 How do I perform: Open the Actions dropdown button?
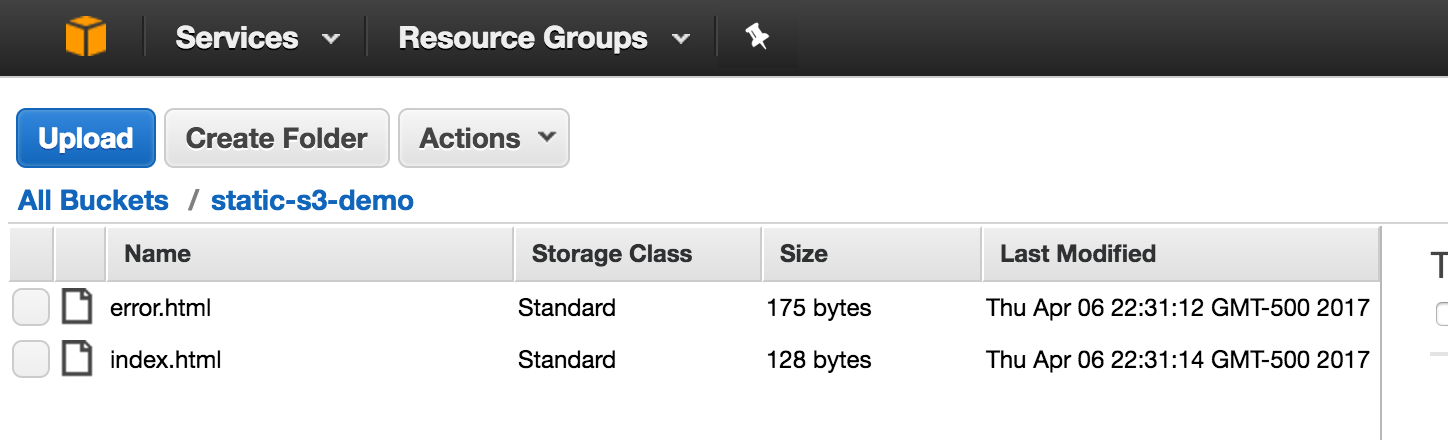pyautogui.click(x=484, y=138)
